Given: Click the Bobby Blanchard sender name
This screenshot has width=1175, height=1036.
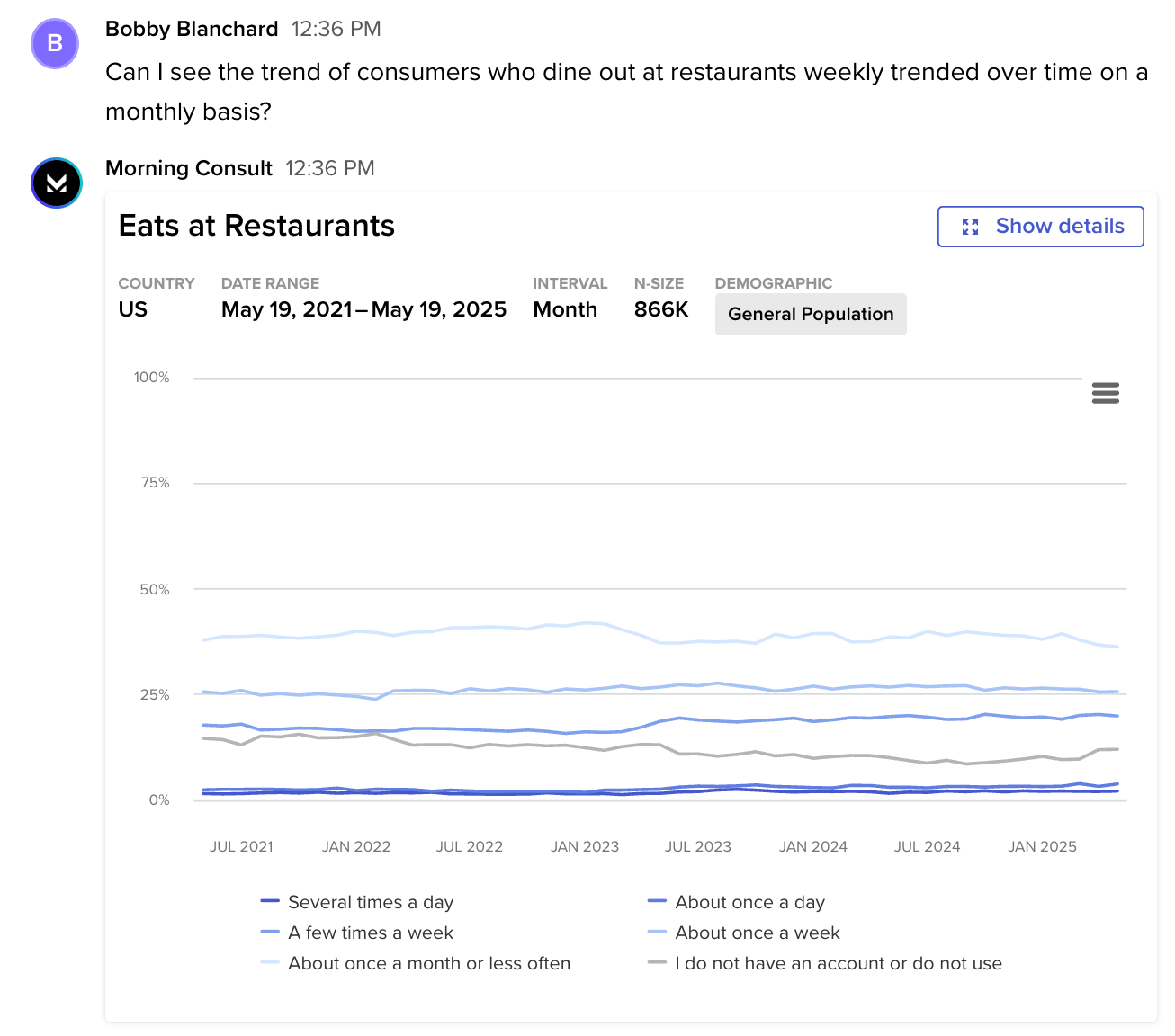Looking at the screenshot, I should click(x=192, y=29).
